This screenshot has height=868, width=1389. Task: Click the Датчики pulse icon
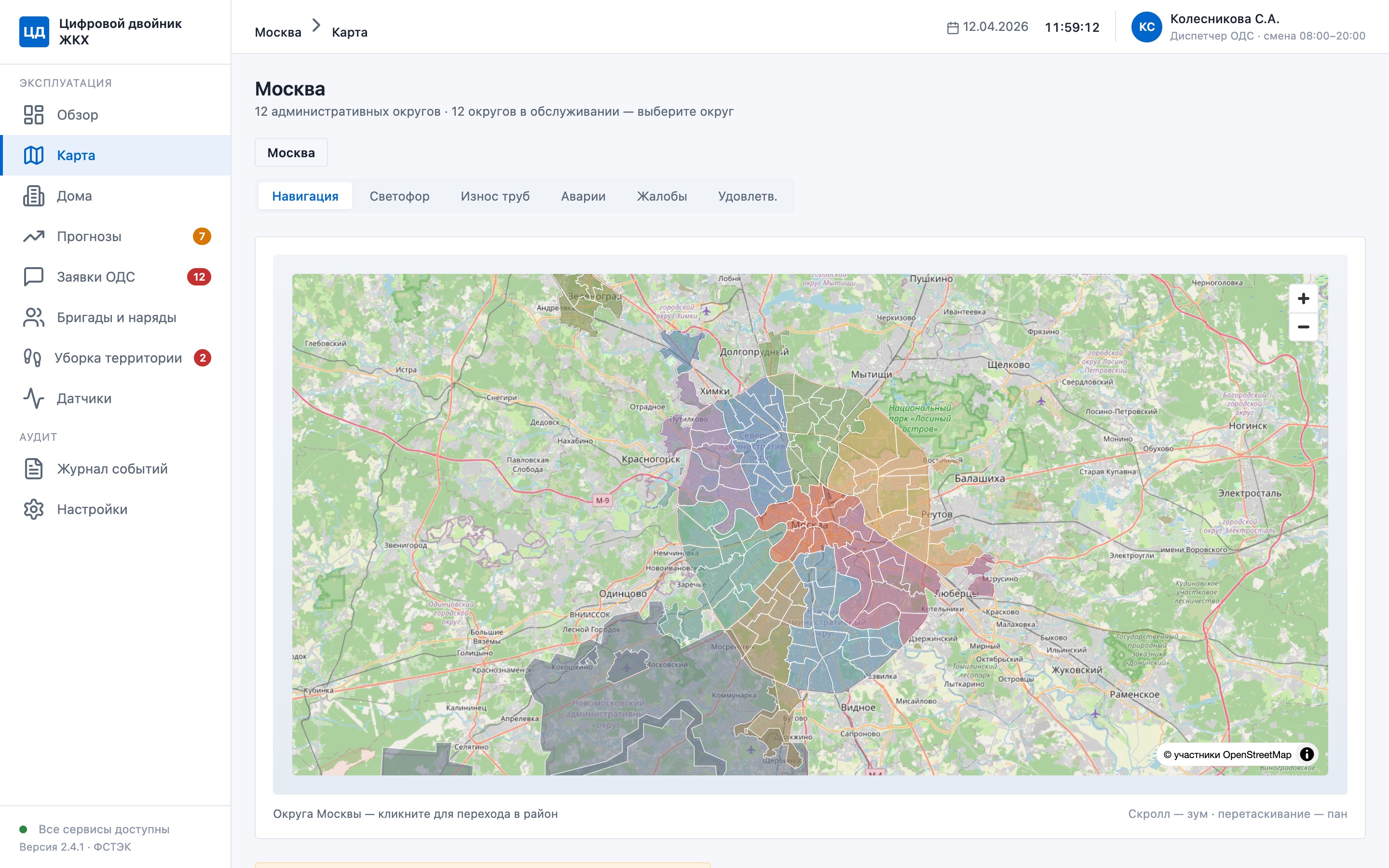pyautogui.click(x=34, y=398)
